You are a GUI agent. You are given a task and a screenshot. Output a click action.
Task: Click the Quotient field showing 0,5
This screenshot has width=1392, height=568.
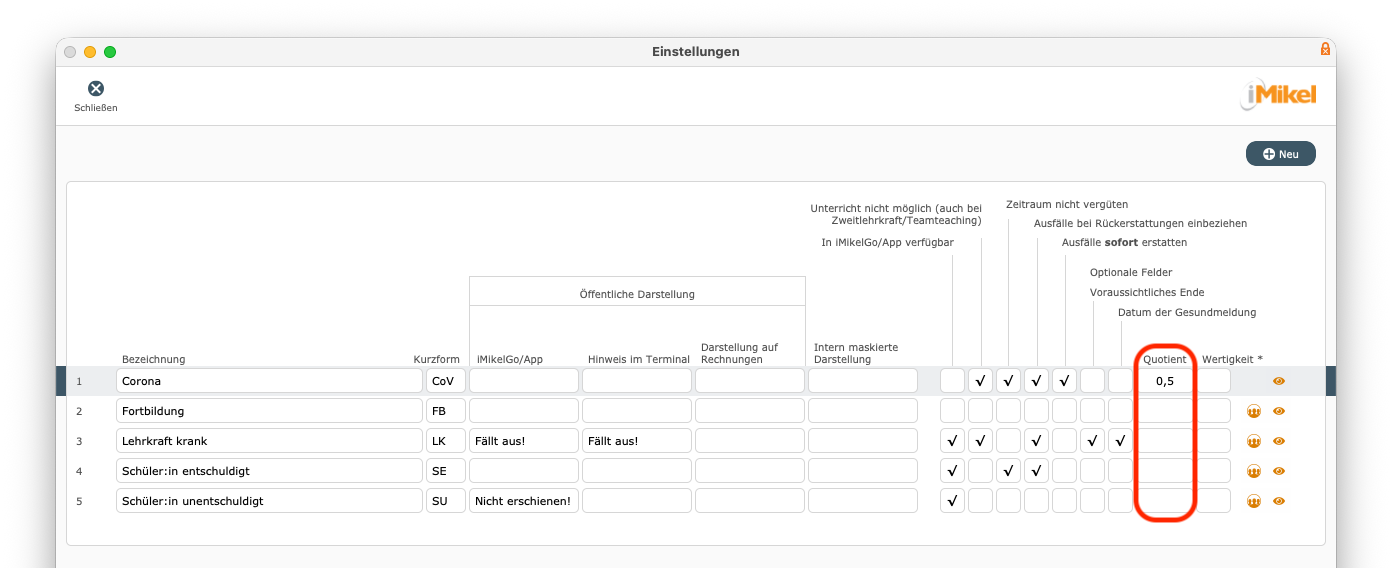pos(1164,381)
